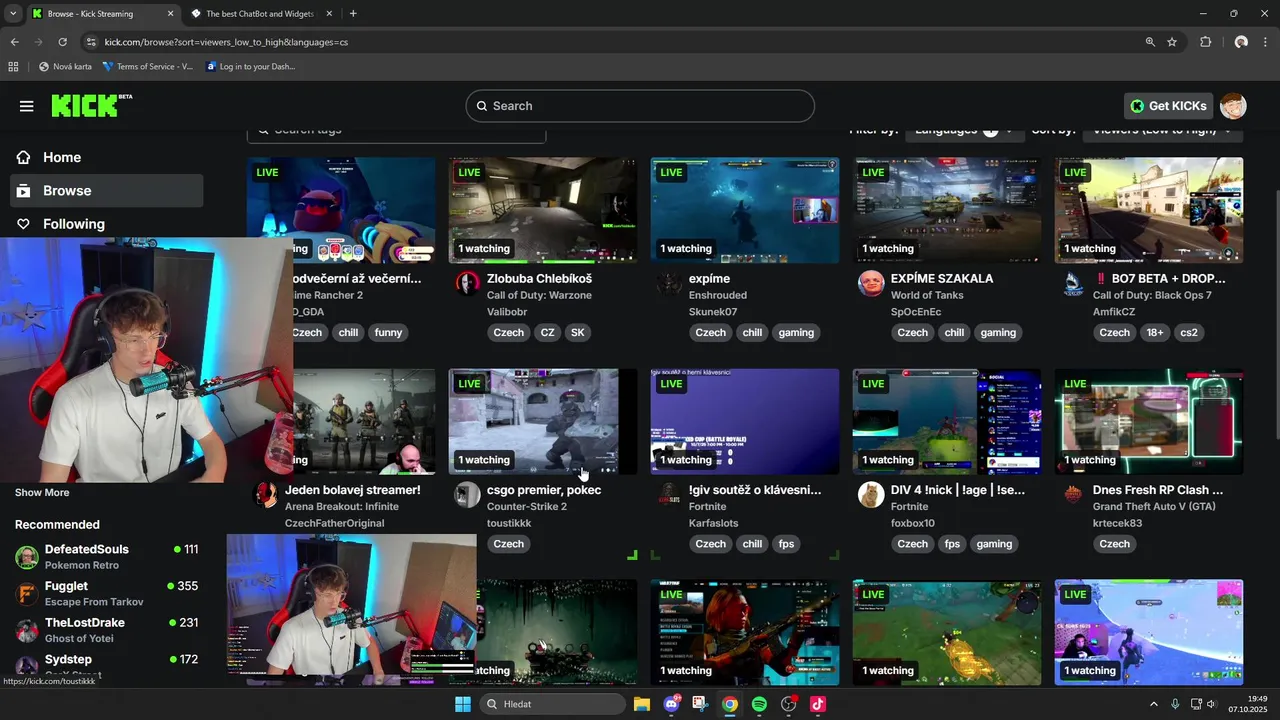Open Discord from the taskbar

671,704
